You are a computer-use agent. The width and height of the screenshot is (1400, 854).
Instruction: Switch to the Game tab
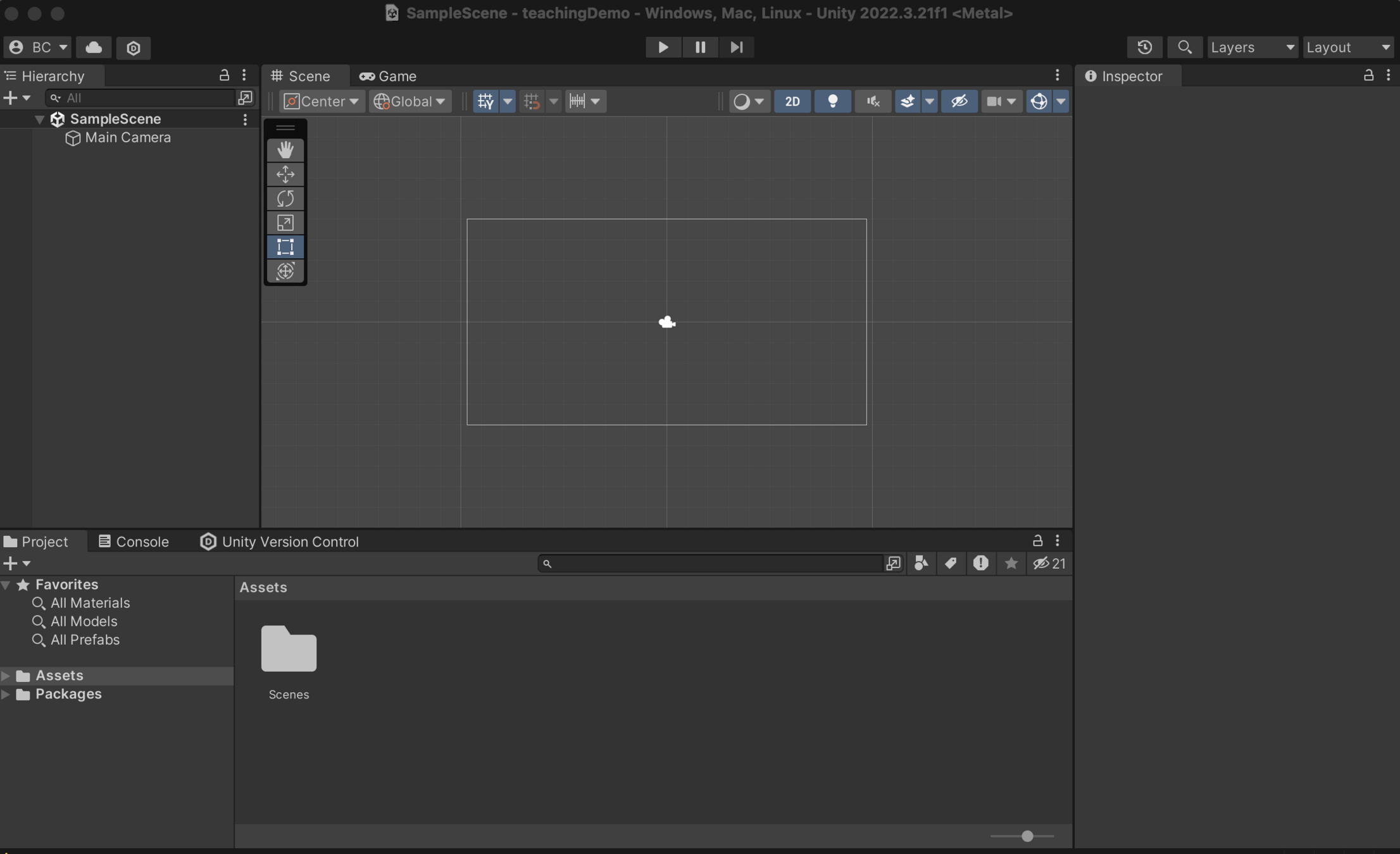tap(388, 76)
